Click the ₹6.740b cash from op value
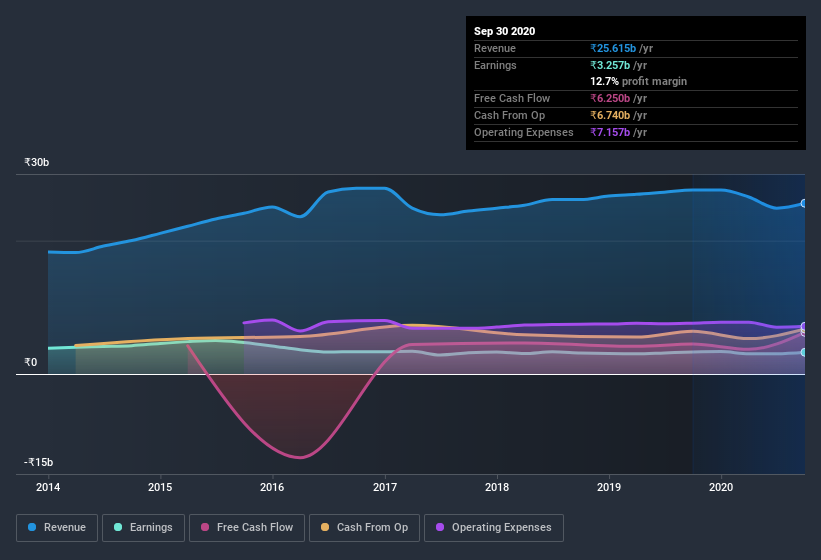The width and height of the screenshot is (821, 560). (x=610, y=115)
